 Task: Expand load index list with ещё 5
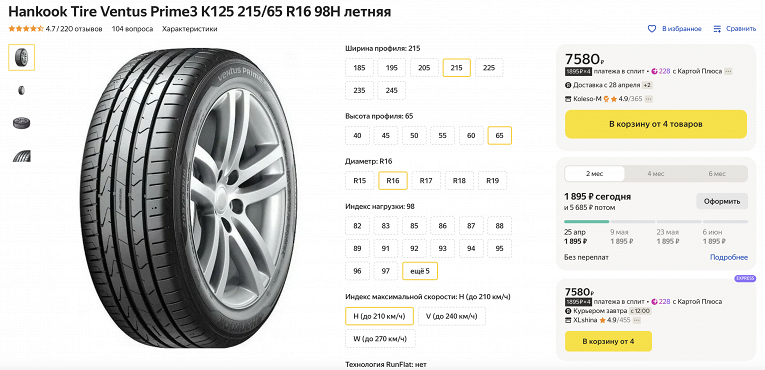(420, 271)
